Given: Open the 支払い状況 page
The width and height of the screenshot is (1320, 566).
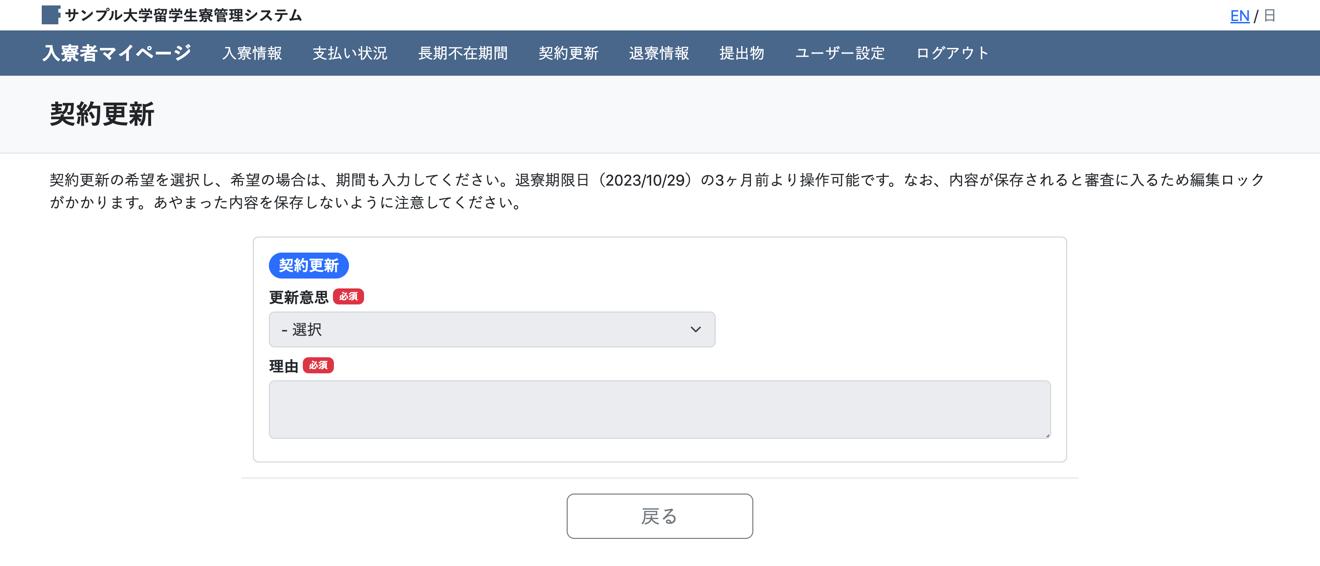Looking at the screenshot, I should 350,54.
